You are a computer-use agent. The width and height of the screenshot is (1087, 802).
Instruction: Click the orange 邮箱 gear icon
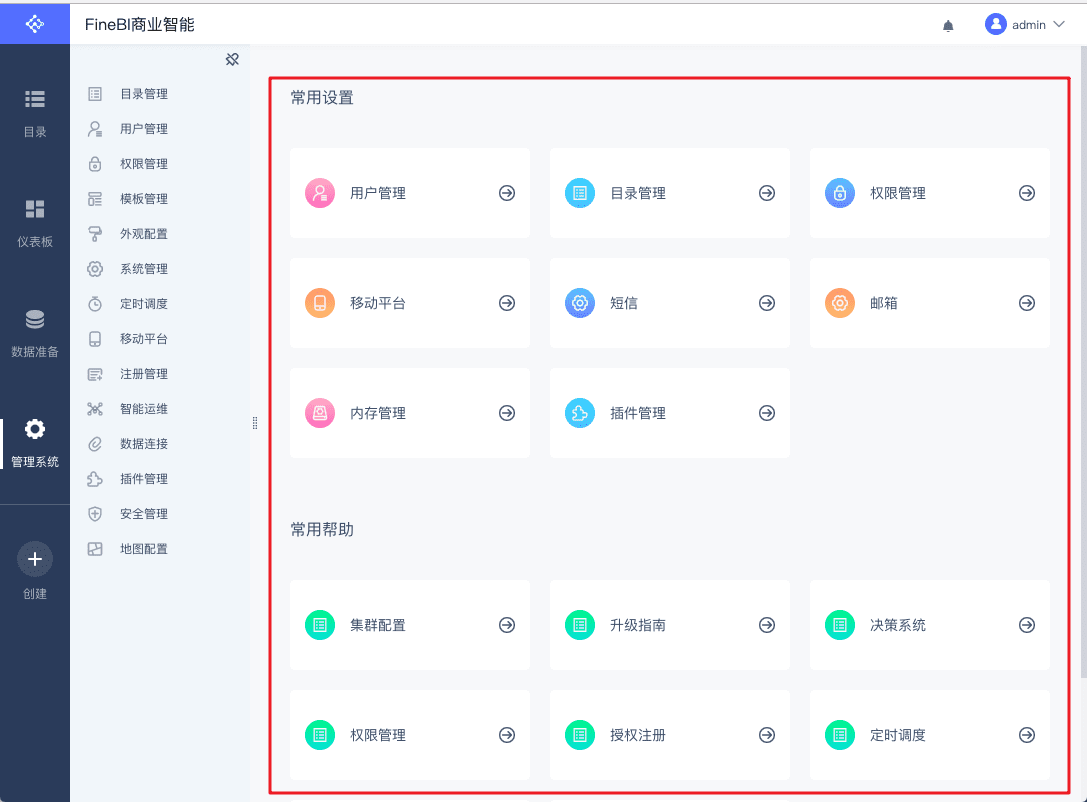840,303
